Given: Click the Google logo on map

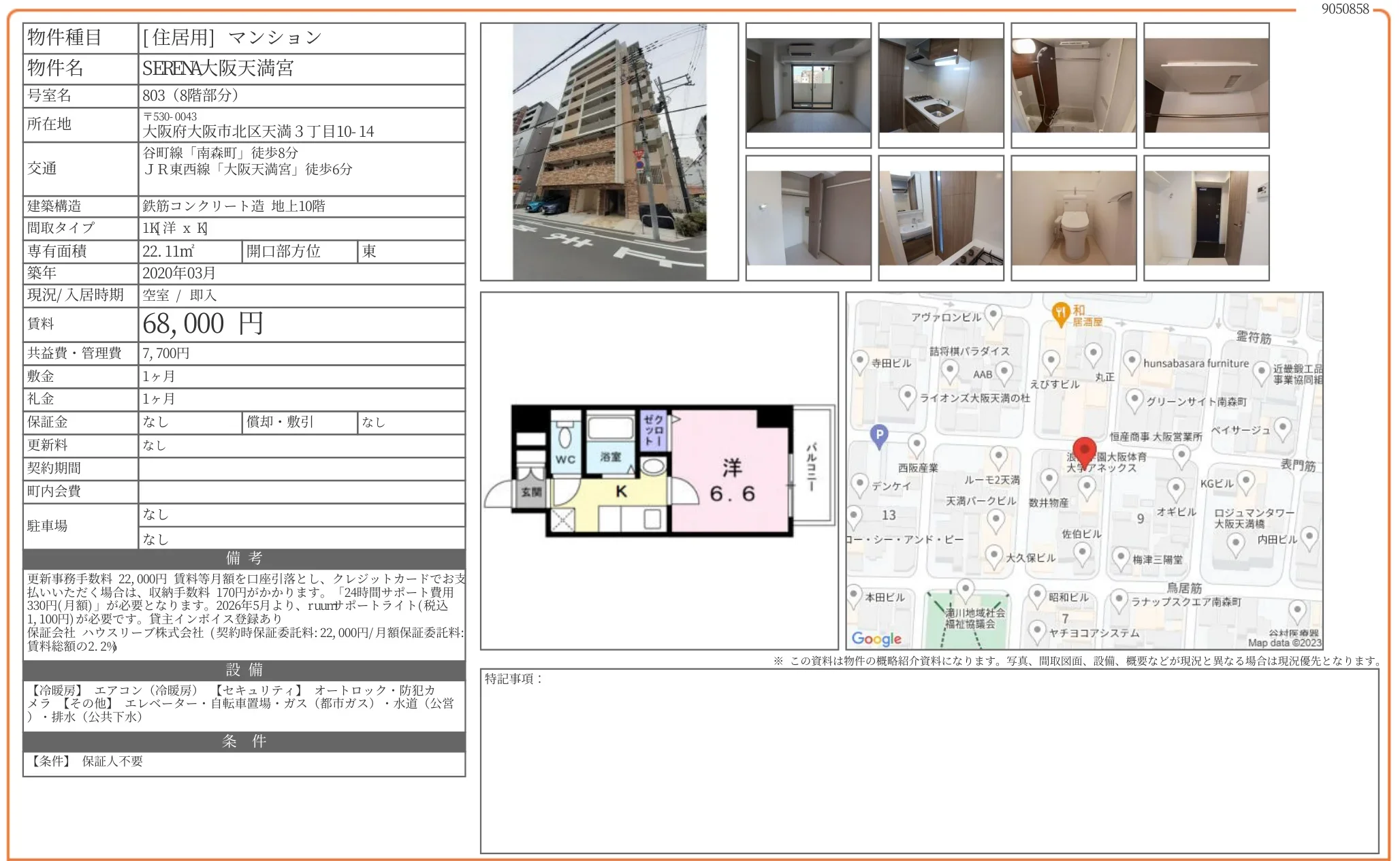Looking at the screenshot, I should point(876,638).
